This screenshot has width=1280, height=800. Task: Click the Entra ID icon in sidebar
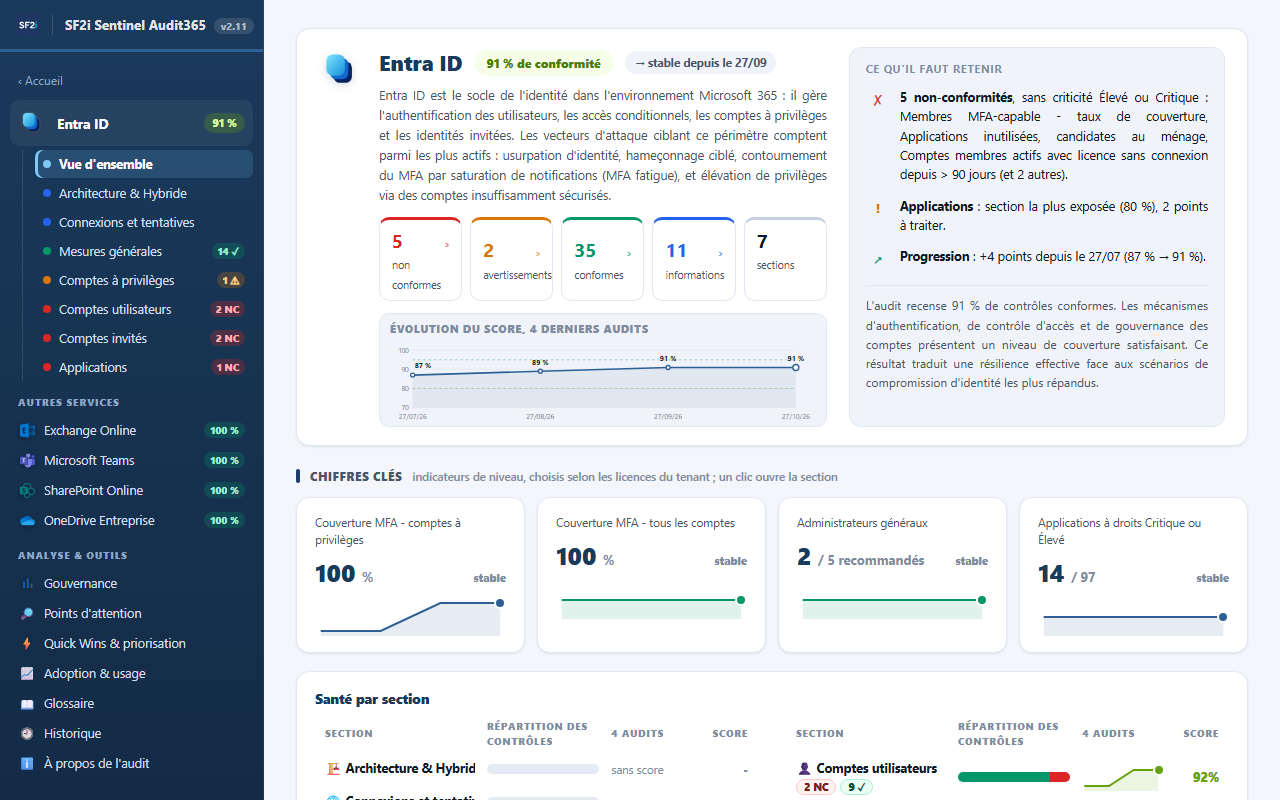(x=31, y=122)
